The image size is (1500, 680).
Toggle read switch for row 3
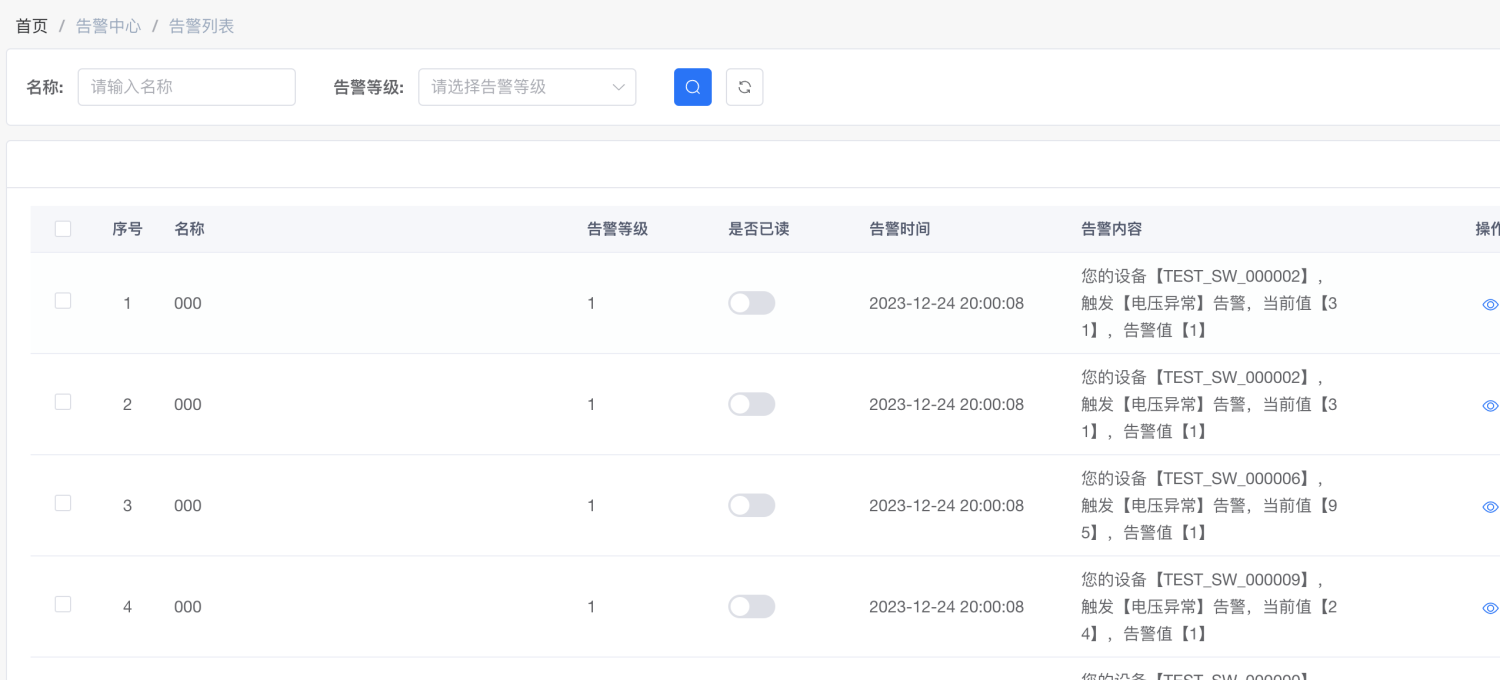(x=751, y=505)
